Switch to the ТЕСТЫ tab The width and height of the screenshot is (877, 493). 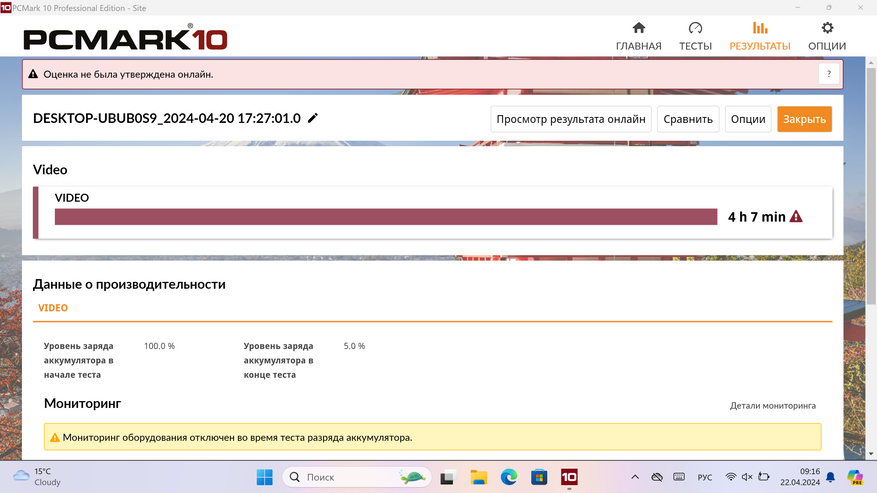pyautogui.click(x=695, y=36)
